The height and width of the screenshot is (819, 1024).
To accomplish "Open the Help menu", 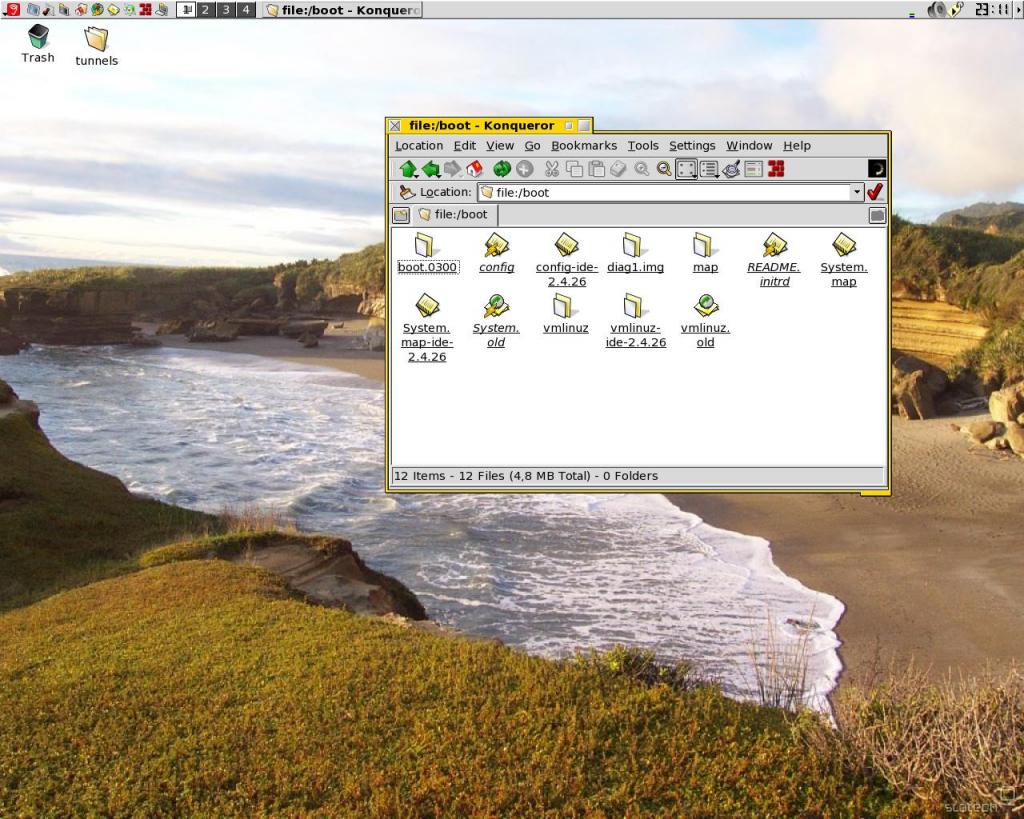I will click(797, 146).
